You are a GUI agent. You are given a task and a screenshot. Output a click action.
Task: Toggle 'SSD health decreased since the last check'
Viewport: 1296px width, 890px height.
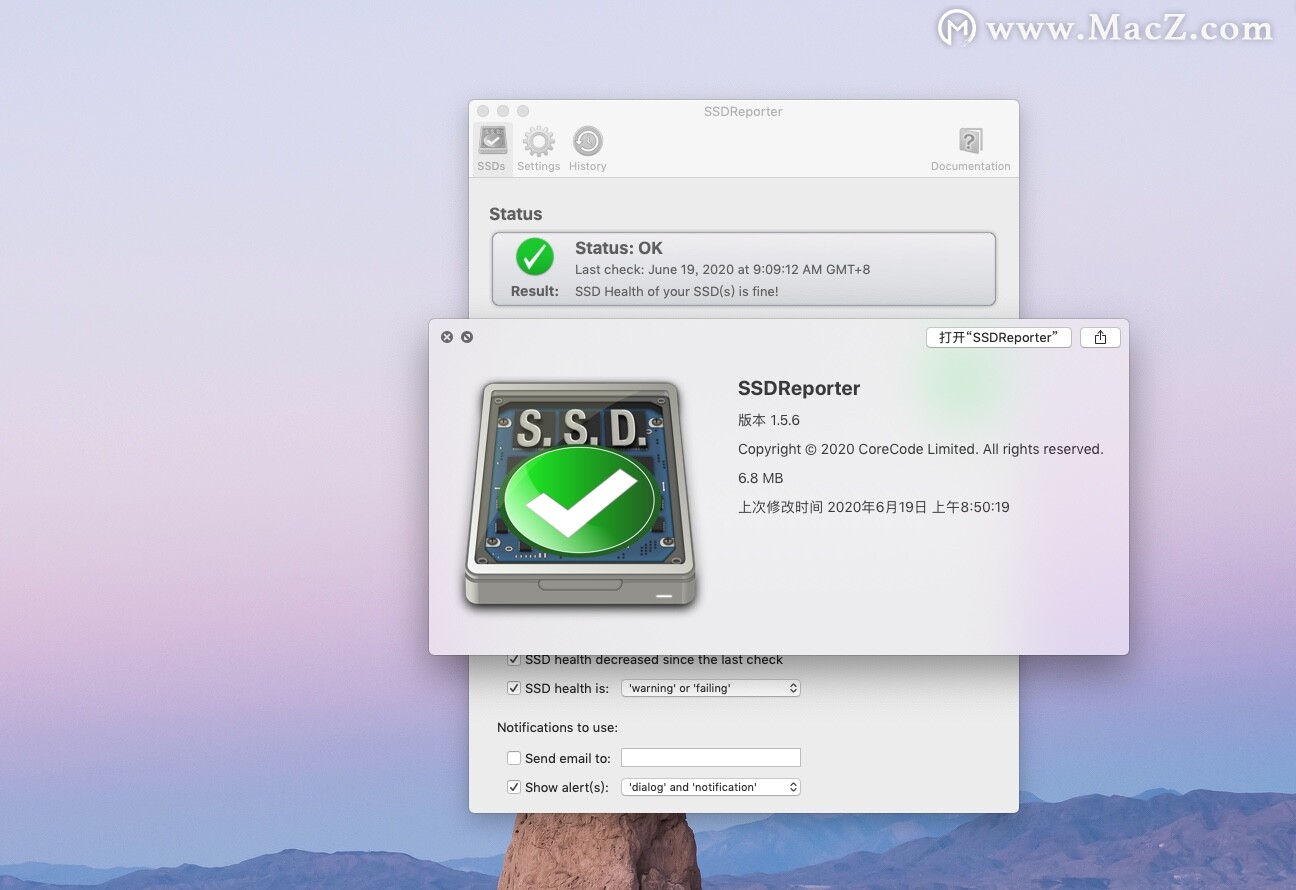tap(514, 660)
